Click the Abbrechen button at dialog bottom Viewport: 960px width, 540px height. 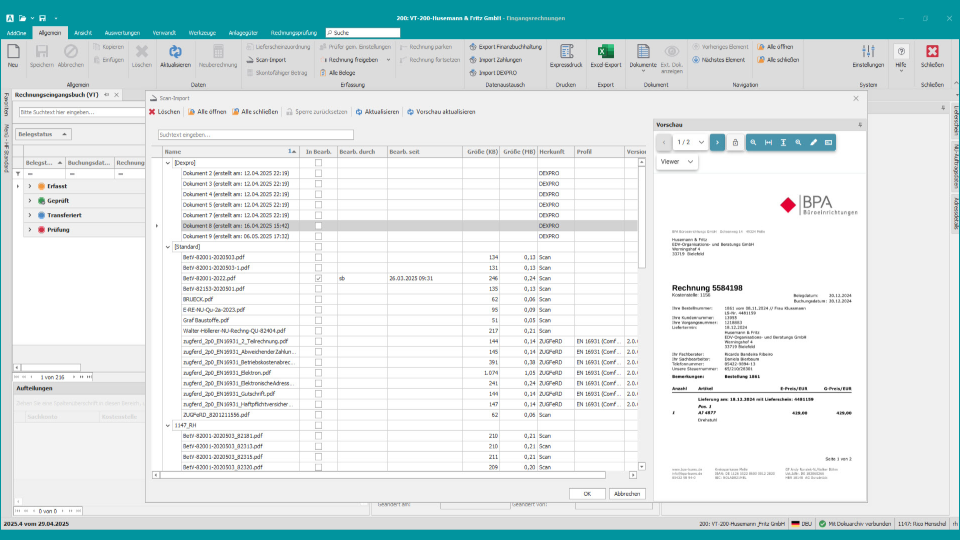(626, 494)
